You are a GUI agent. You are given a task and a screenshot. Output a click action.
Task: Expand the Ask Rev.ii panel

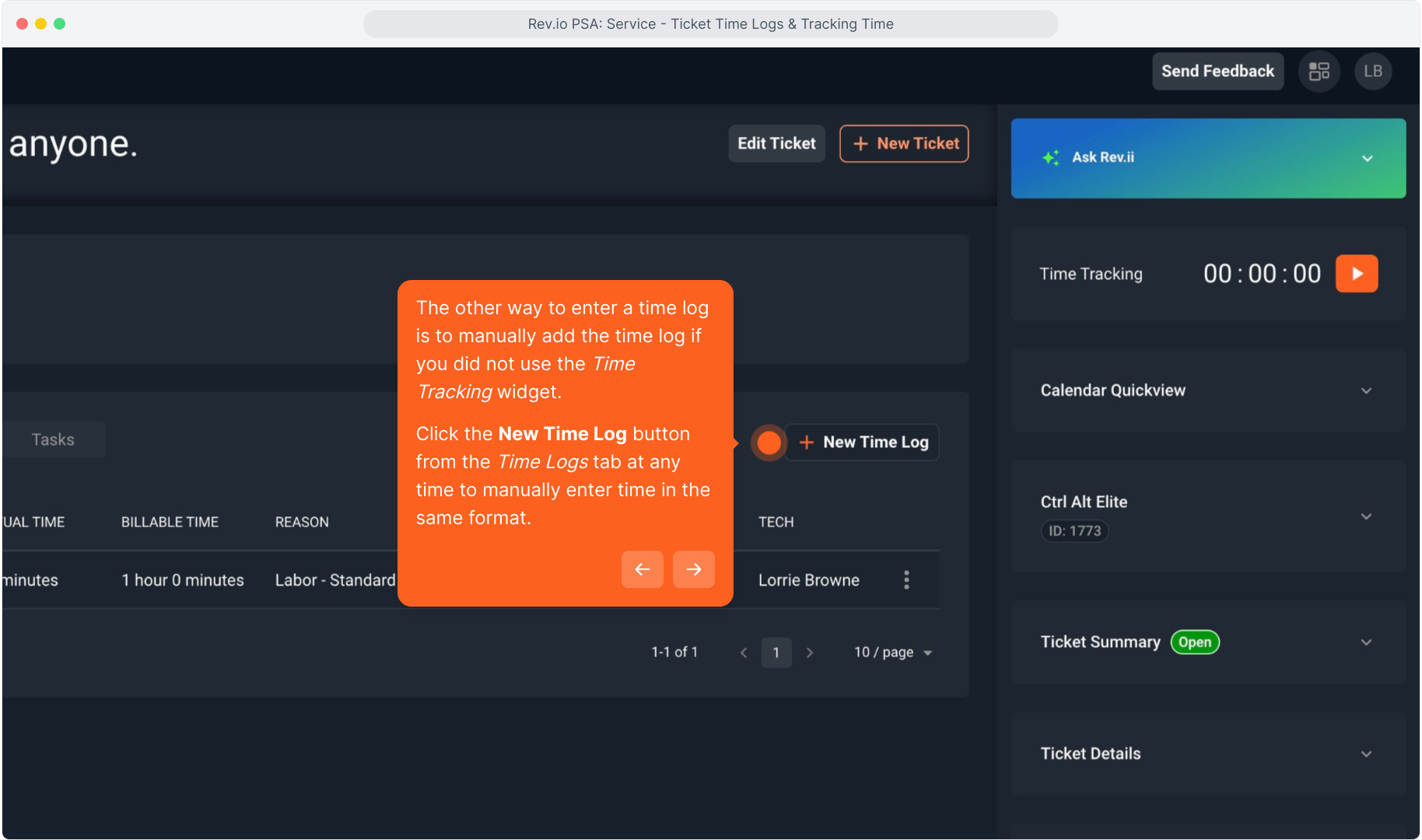click(1367, 159)
